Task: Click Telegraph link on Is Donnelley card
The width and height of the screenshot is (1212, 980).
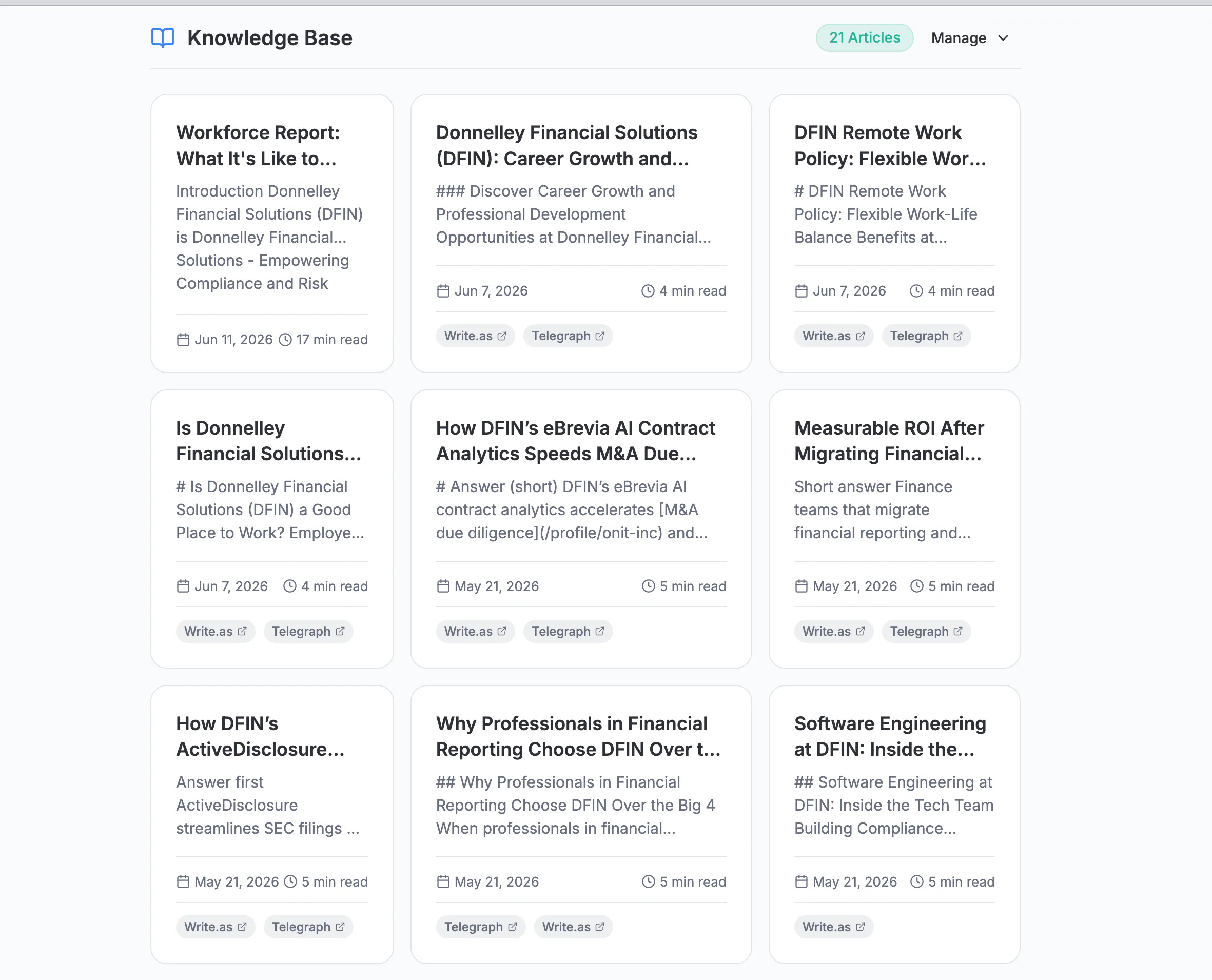Action: 308,631
